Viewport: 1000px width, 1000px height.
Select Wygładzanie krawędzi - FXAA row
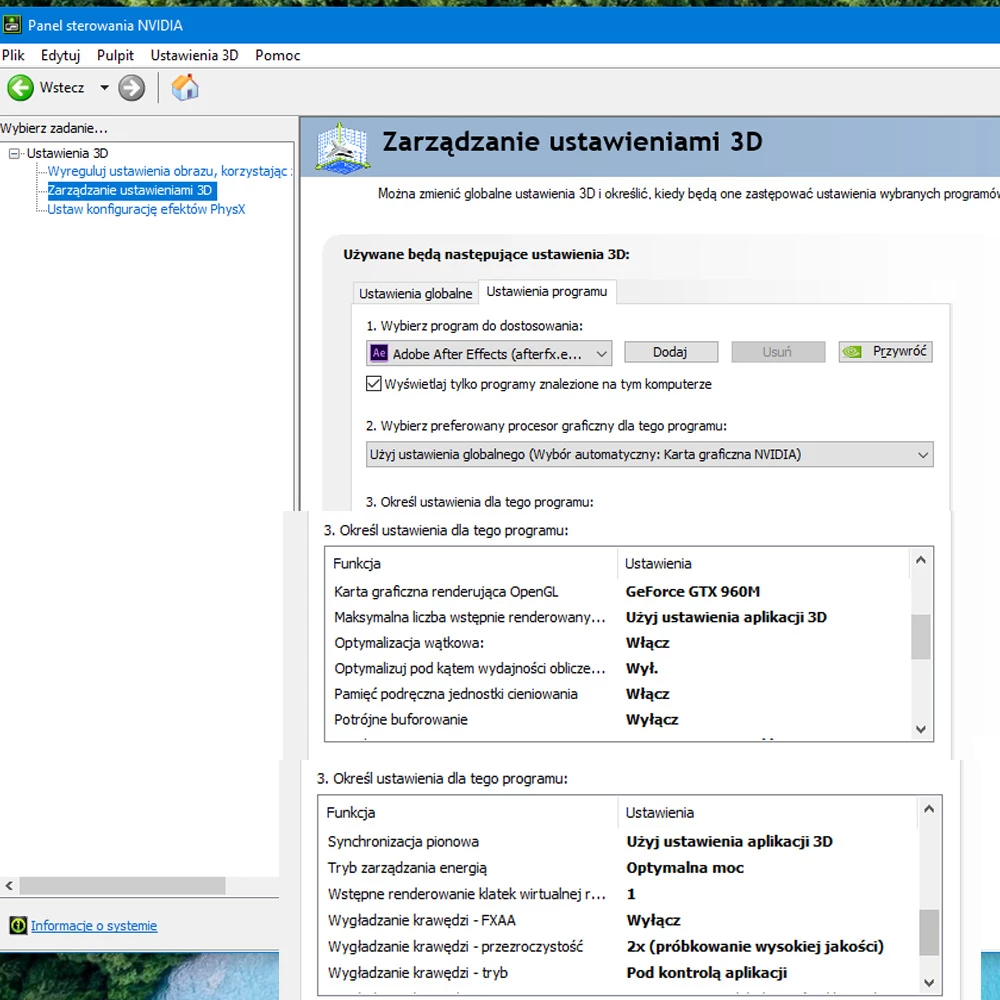point(618,920)
